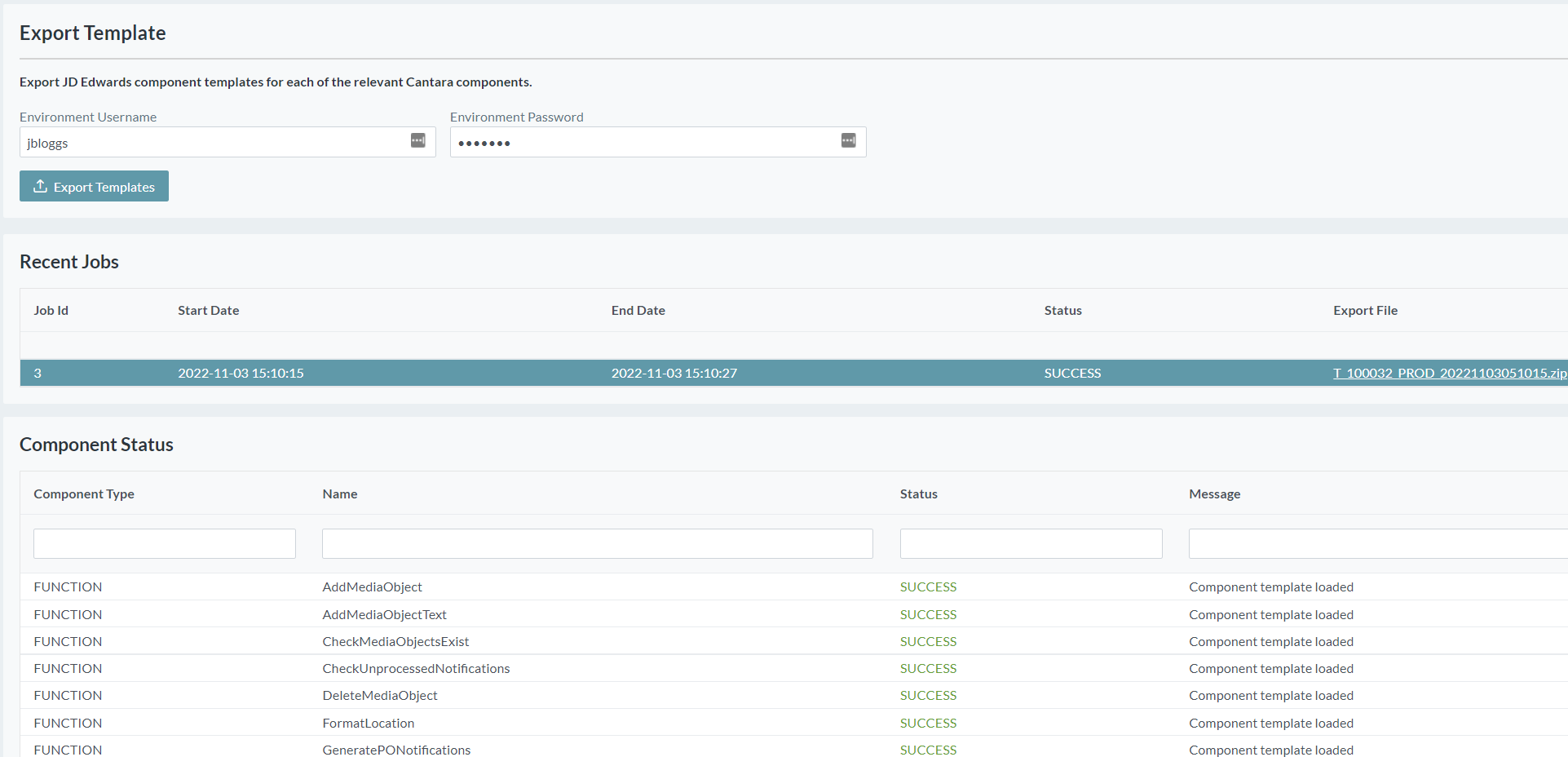This screenshot has height=757, width=1568.
Task: Sort Recent Jobs by End Date header
Action: click(x=638, y=311)
